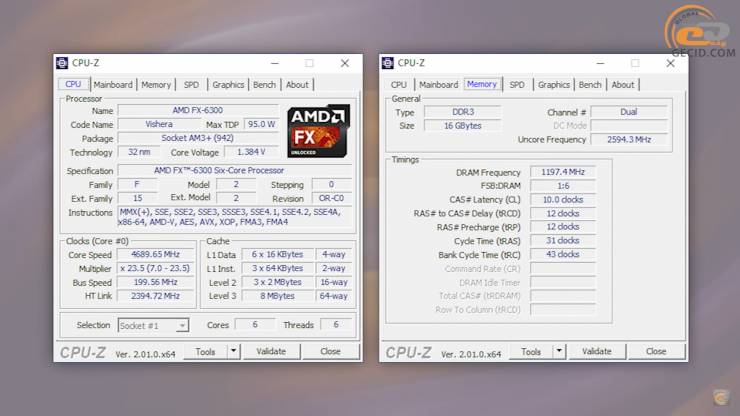Click the AMD FX-6300 name field
Viewport: 740px width, 416px height.
pyautogui.click(x=198, y=110)
